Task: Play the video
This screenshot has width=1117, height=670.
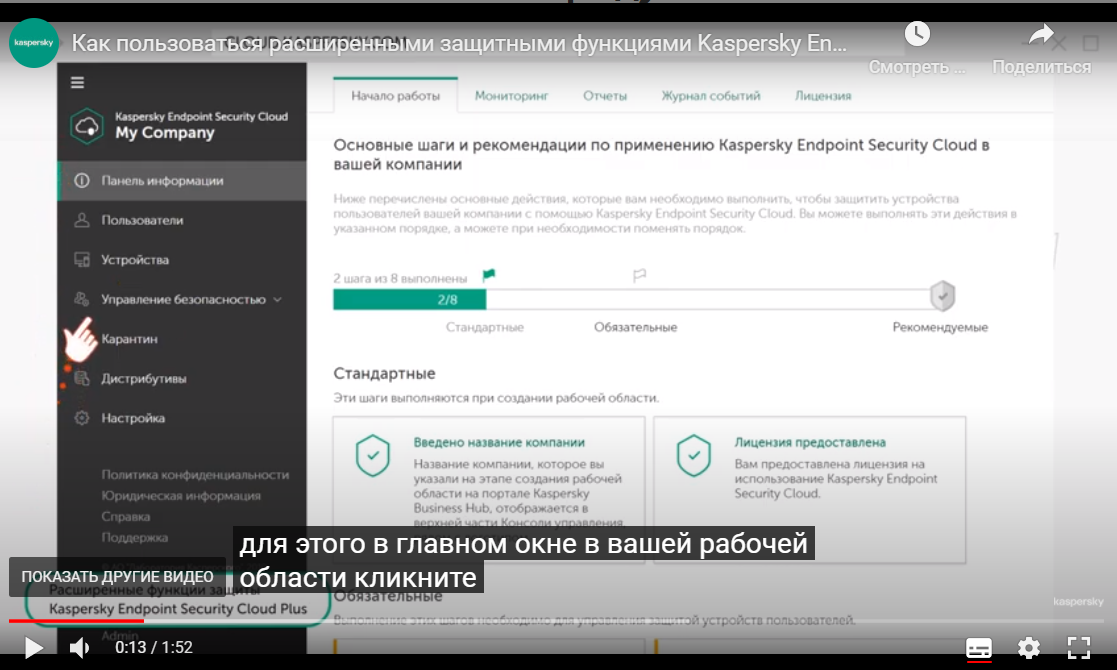Action: 33,647
